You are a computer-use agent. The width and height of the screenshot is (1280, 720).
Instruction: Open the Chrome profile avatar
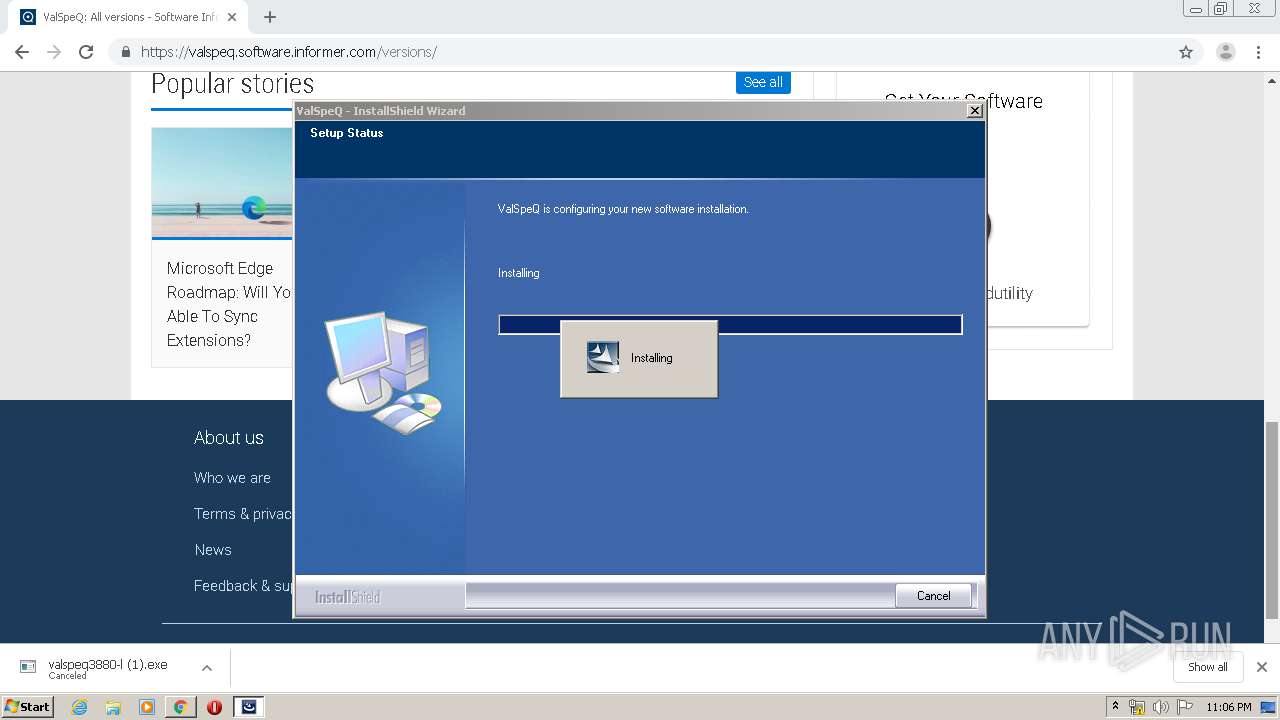click(1225, 52)
